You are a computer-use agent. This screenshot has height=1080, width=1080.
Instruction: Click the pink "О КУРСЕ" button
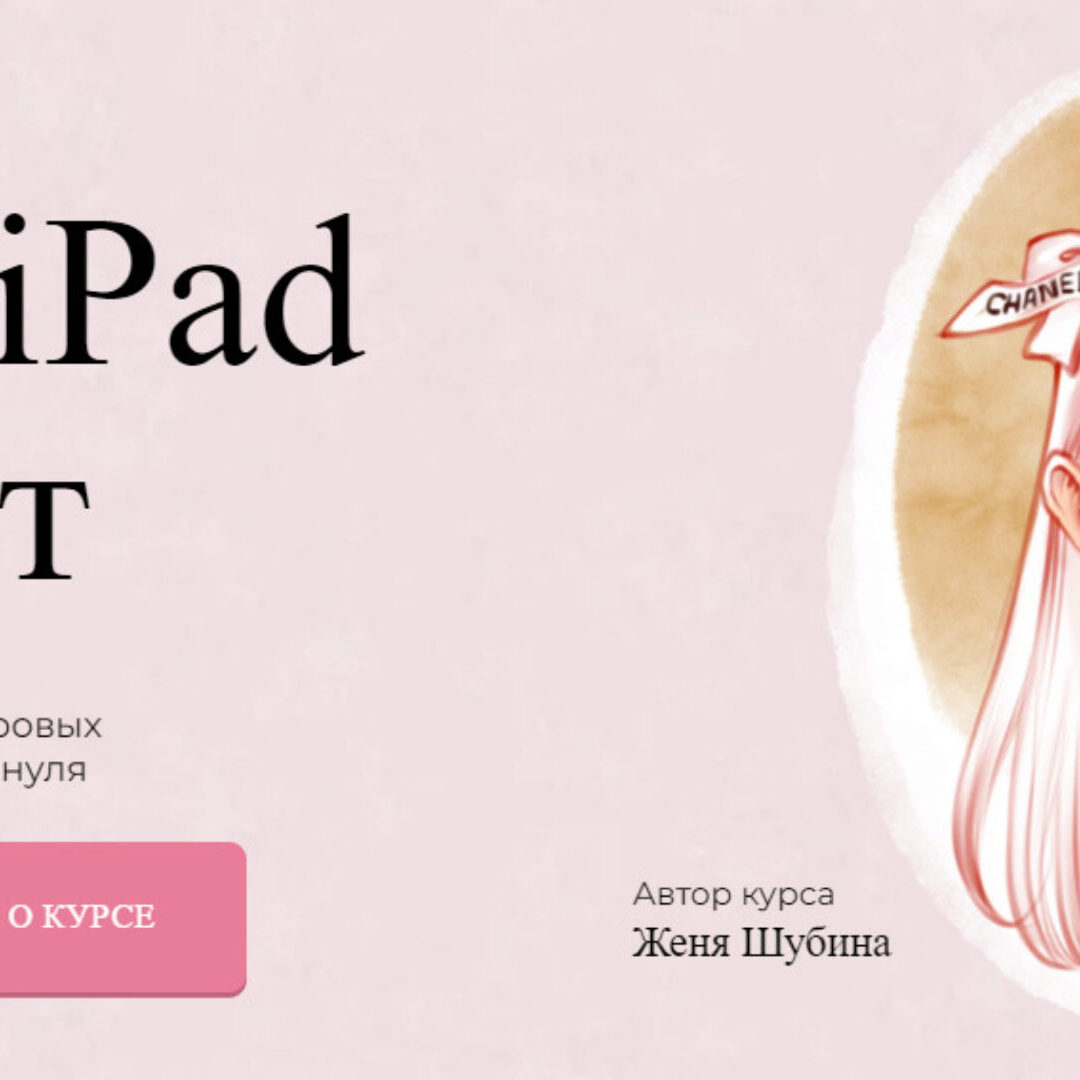(120, 917)
